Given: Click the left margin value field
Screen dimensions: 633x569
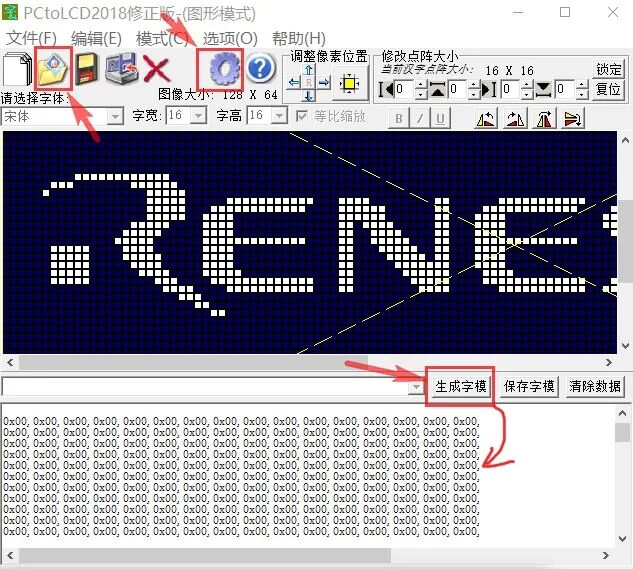Looking at the screenshot, I should coord(405,89).
